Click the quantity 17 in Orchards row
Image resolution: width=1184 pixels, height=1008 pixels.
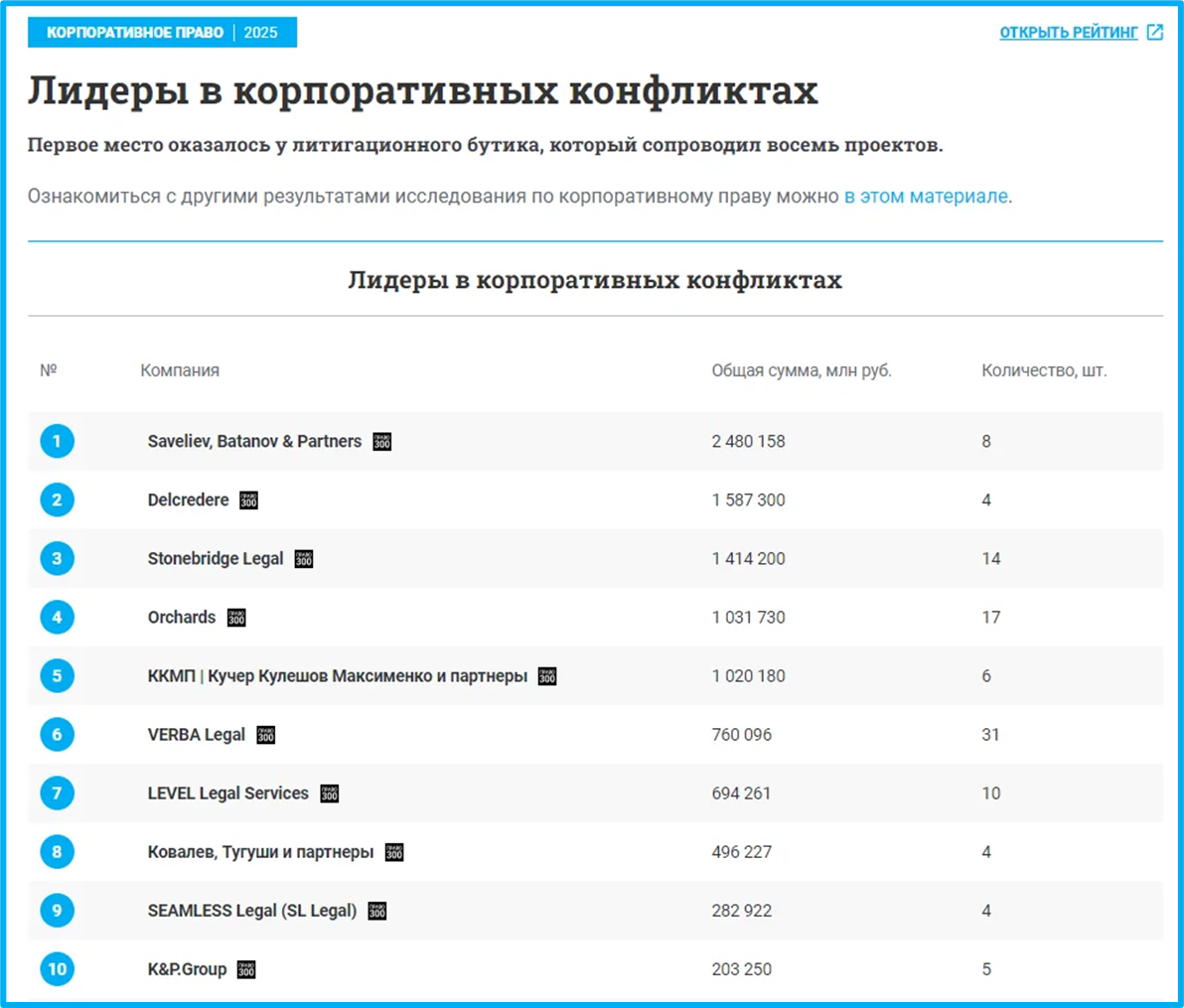tap(990, 617)
